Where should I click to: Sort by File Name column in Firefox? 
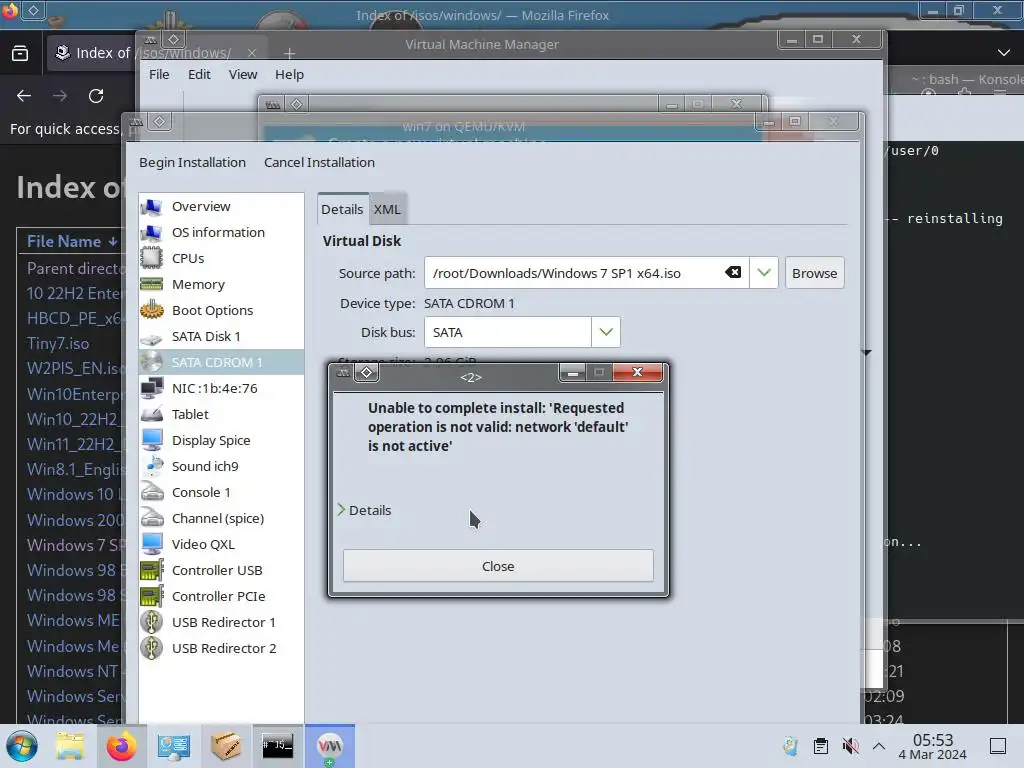coord(72,242)
